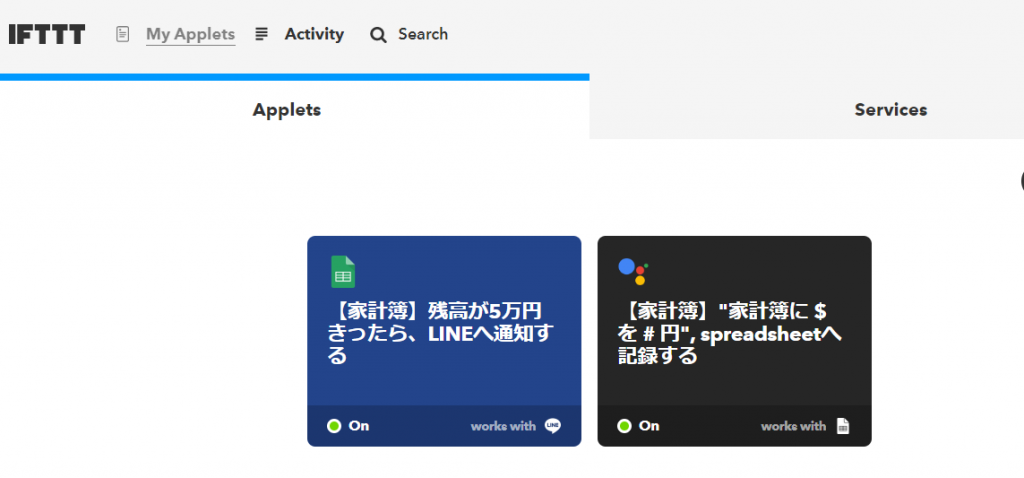Image resolution: width=1024 pixels, height=478 pixels.
Task: Click works with text on black applet
Action: tap(793, 426)
